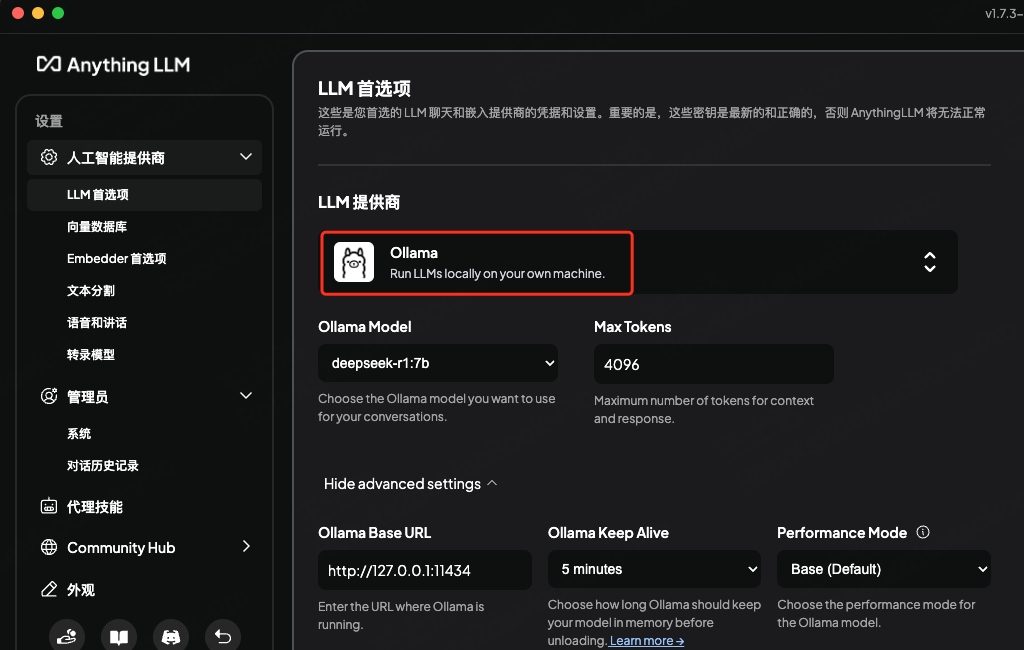Click the Ollama llama logo
The image size is (1024, 650).
(354, 262)
